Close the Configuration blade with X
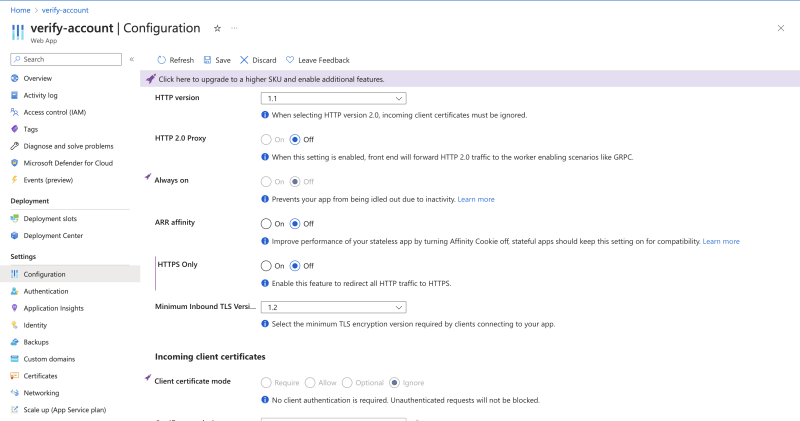Viewport: 800px width, 421px height. click(x=781, y=28)
